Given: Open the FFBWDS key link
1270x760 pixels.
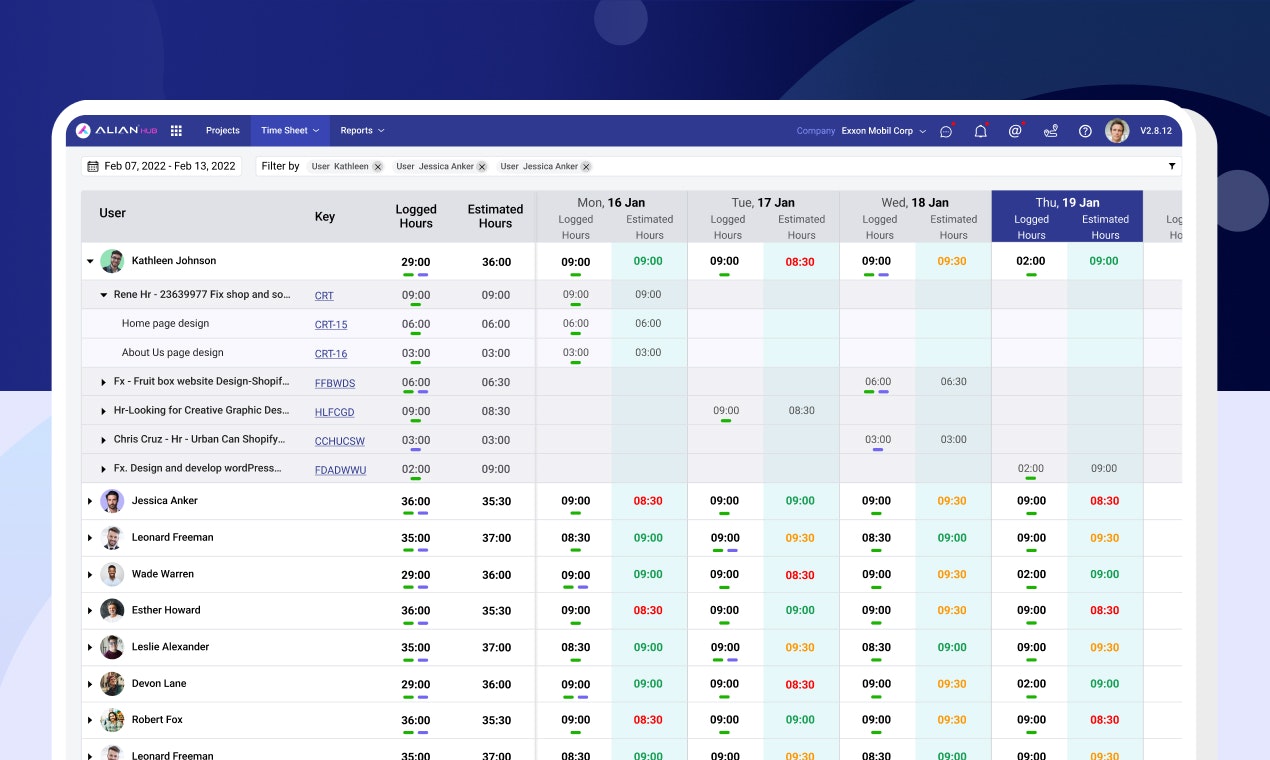Looking at the screenshot, I should click(335, 383).
